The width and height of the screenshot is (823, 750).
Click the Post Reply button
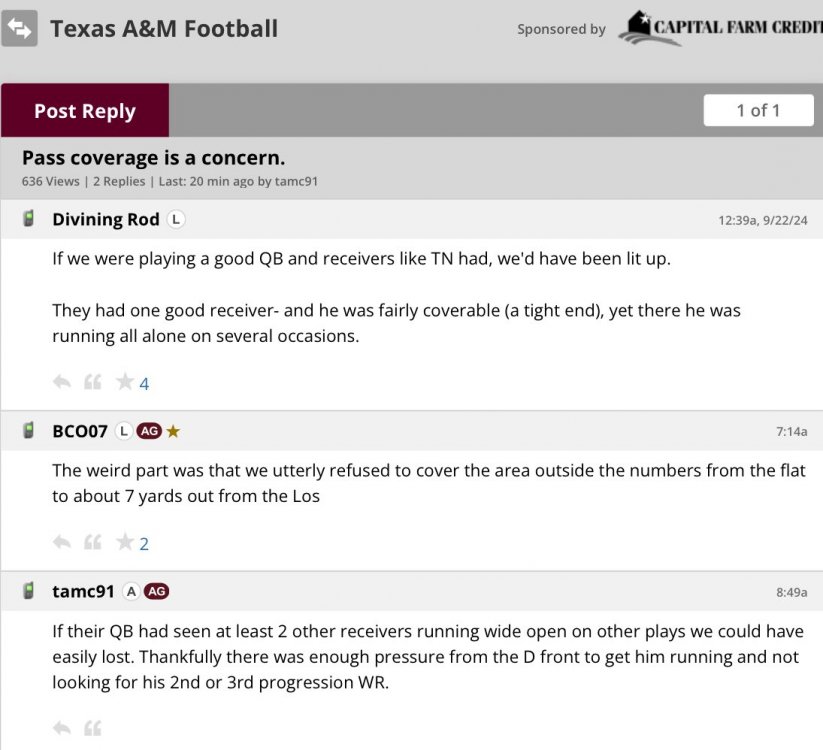(x=85, y=111)
